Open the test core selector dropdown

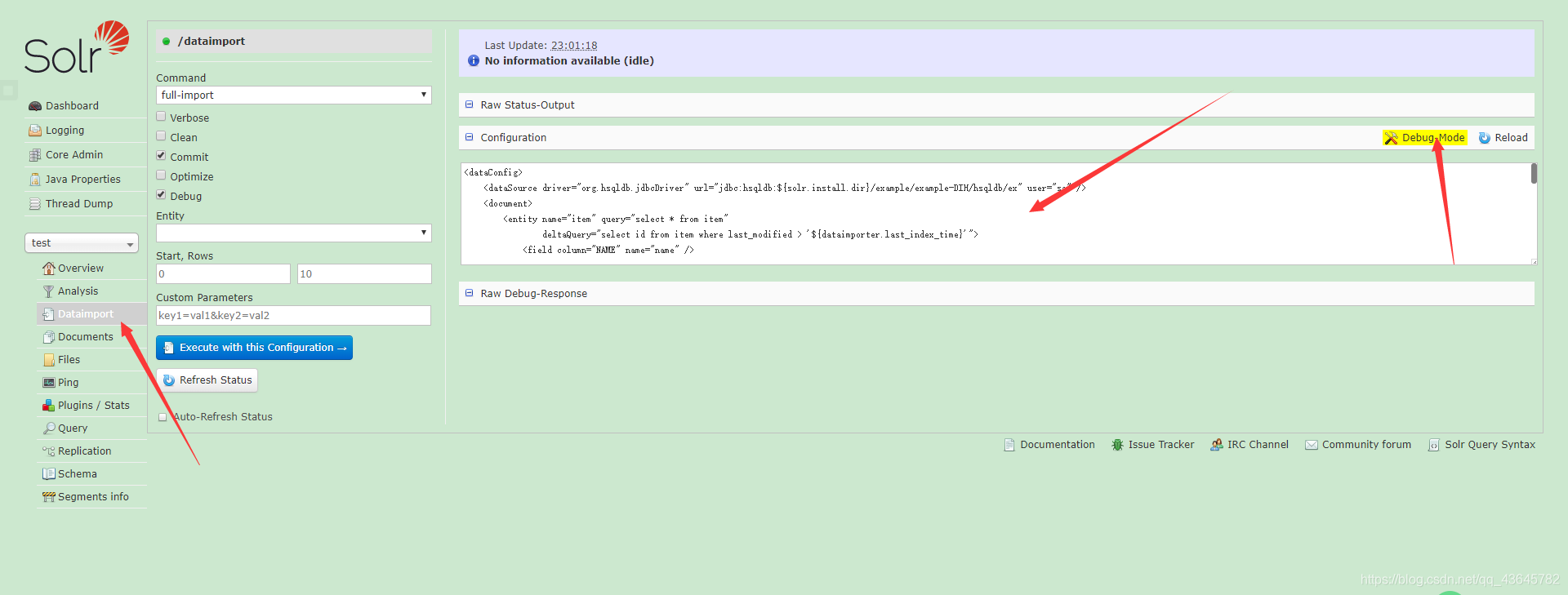(x=82, y=243)
